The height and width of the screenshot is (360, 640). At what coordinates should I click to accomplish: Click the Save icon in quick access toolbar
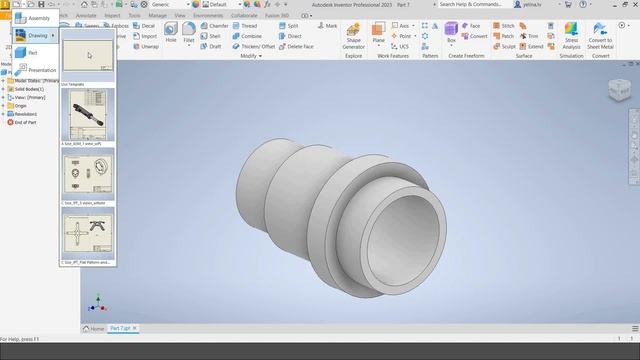pos(41,4)
